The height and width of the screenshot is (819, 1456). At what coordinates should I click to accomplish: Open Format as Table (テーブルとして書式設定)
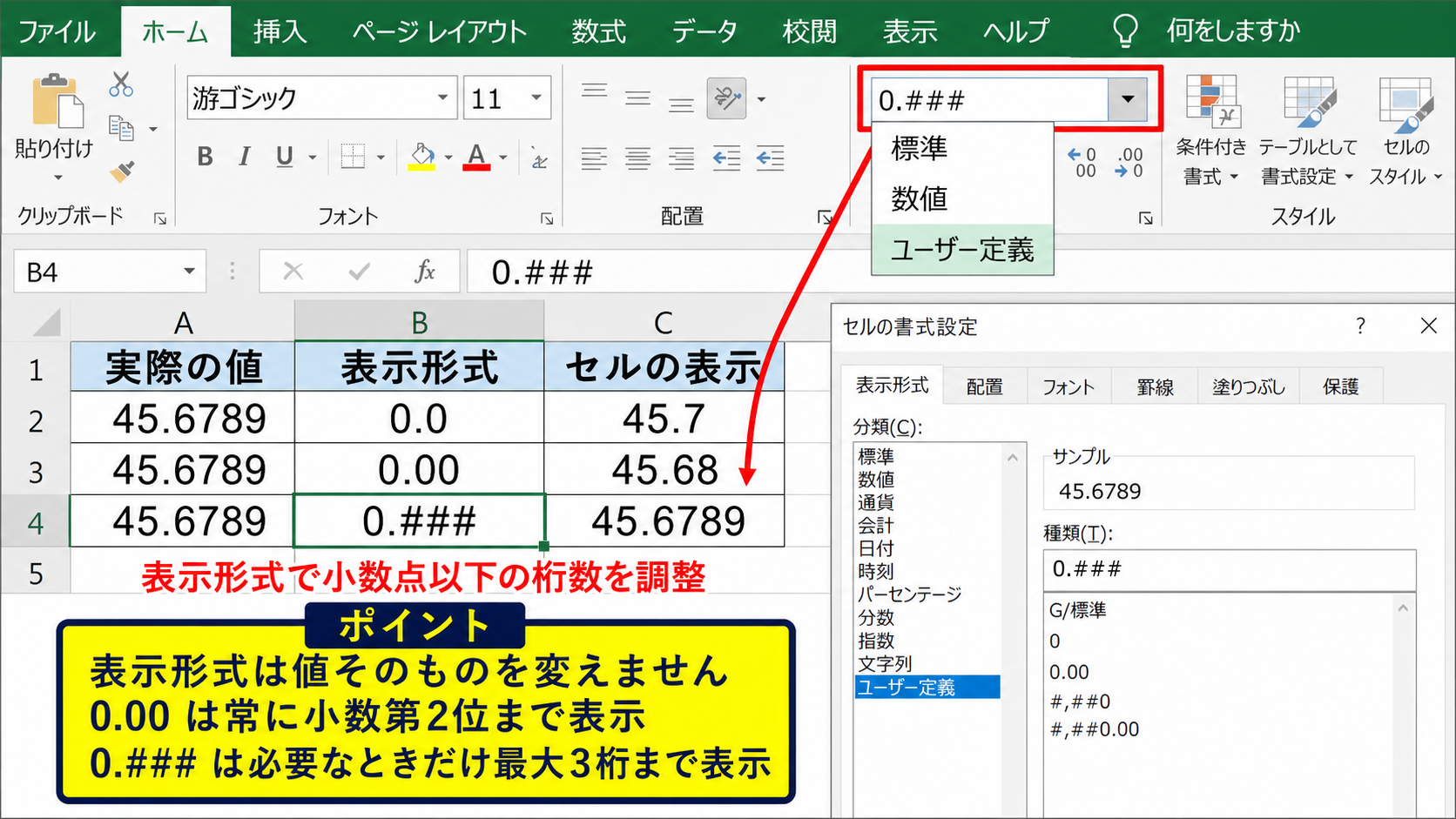(x=1308, y=131)
